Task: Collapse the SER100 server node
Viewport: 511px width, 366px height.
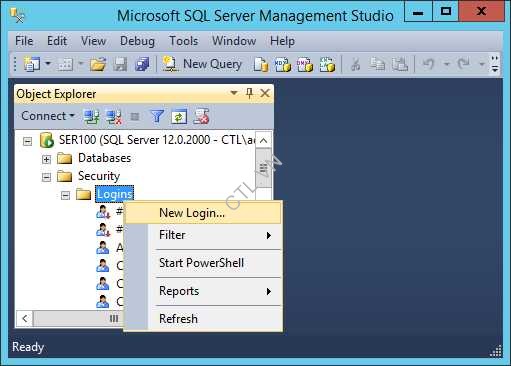Action: 27,141
